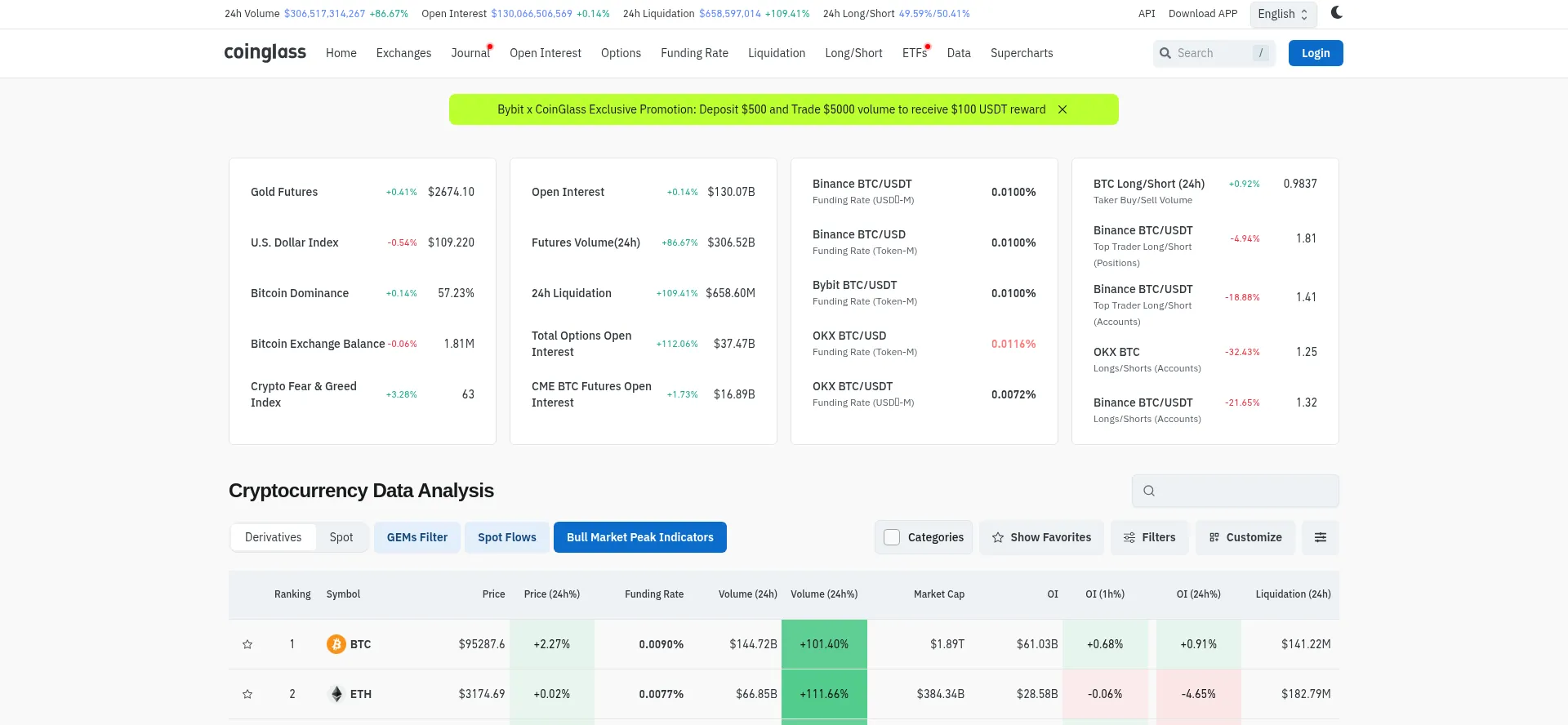Screen dimensions: 1568x725
Task: Favorite BTC with the star icon
Action: 247,644
